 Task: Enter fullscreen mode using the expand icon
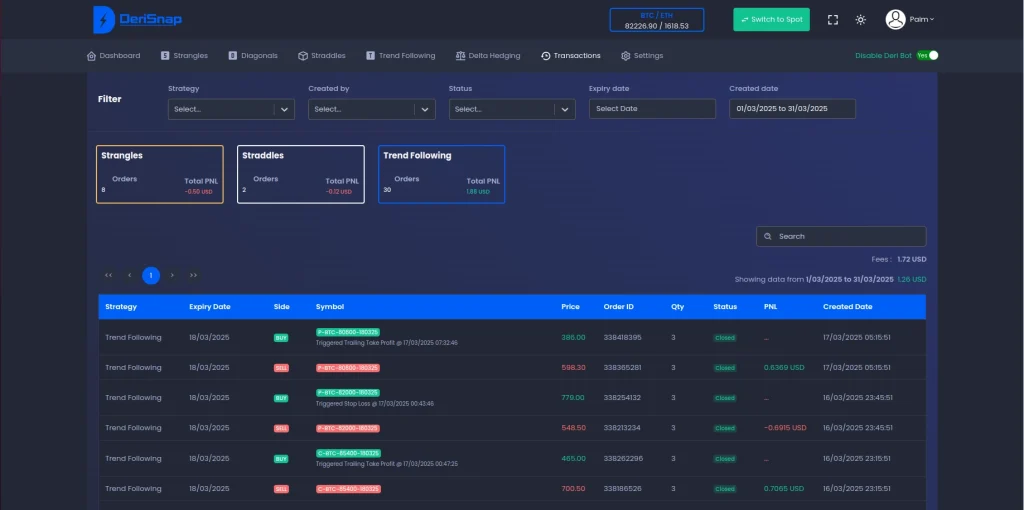click(x=833, y=20)
